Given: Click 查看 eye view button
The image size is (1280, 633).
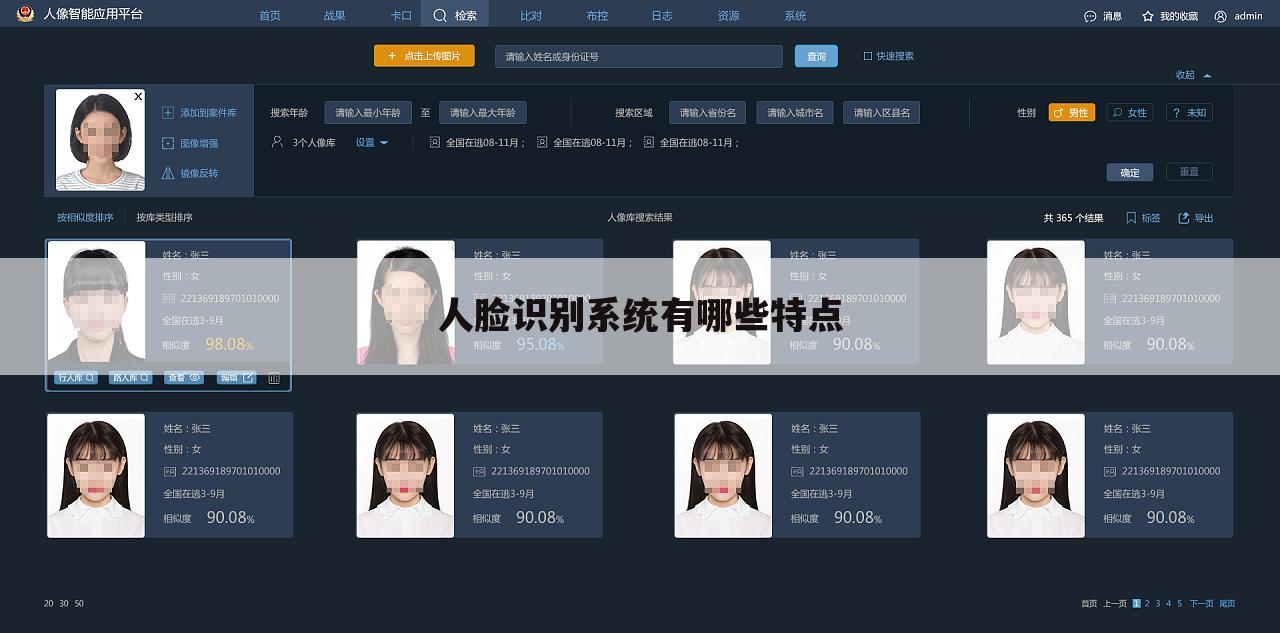Looking at the screenshot, I should (183, 377).
